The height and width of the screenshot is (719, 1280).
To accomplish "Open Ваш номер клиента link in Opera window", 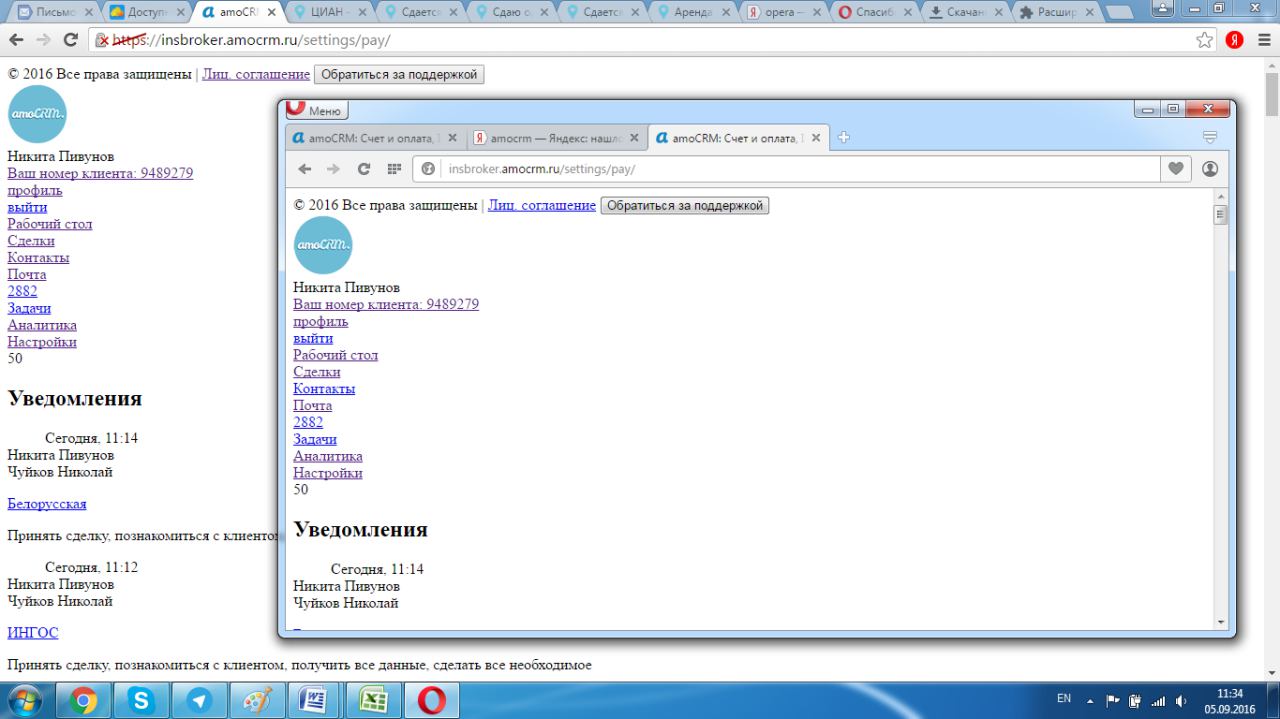I will point(386,304).
